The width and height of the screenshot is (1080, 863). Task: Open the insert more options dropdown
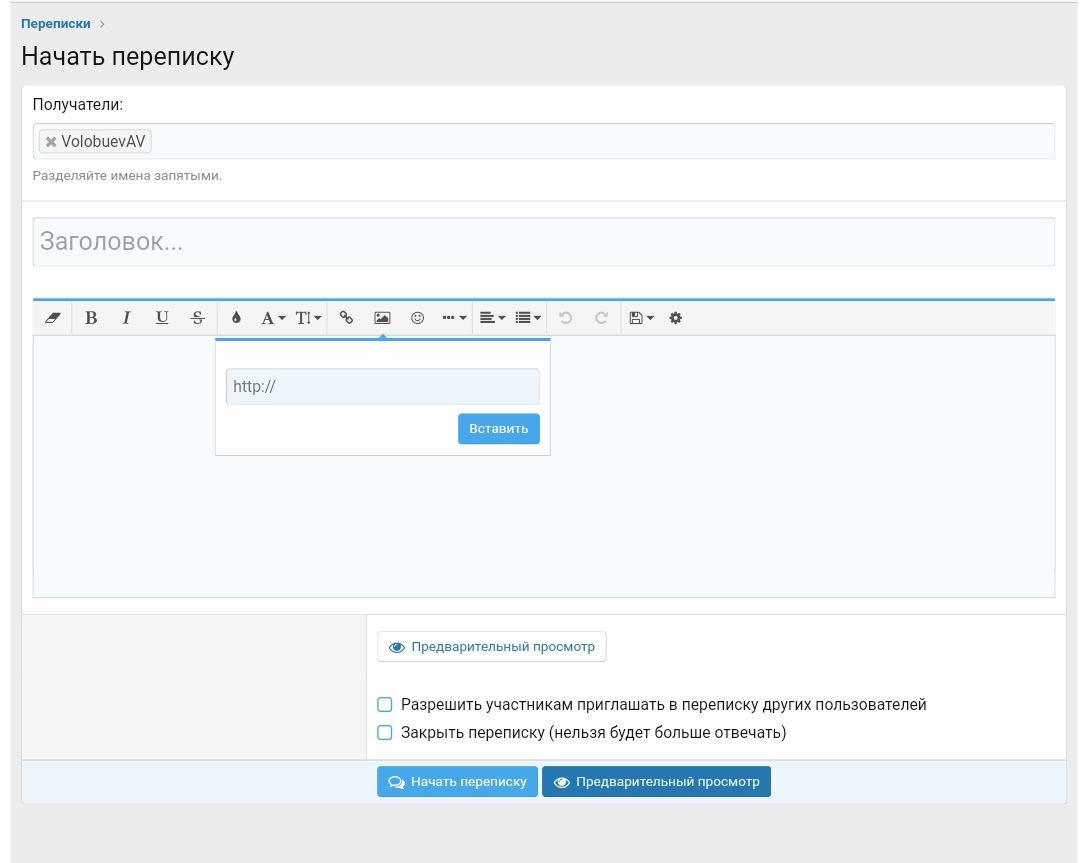click(454, 318)
